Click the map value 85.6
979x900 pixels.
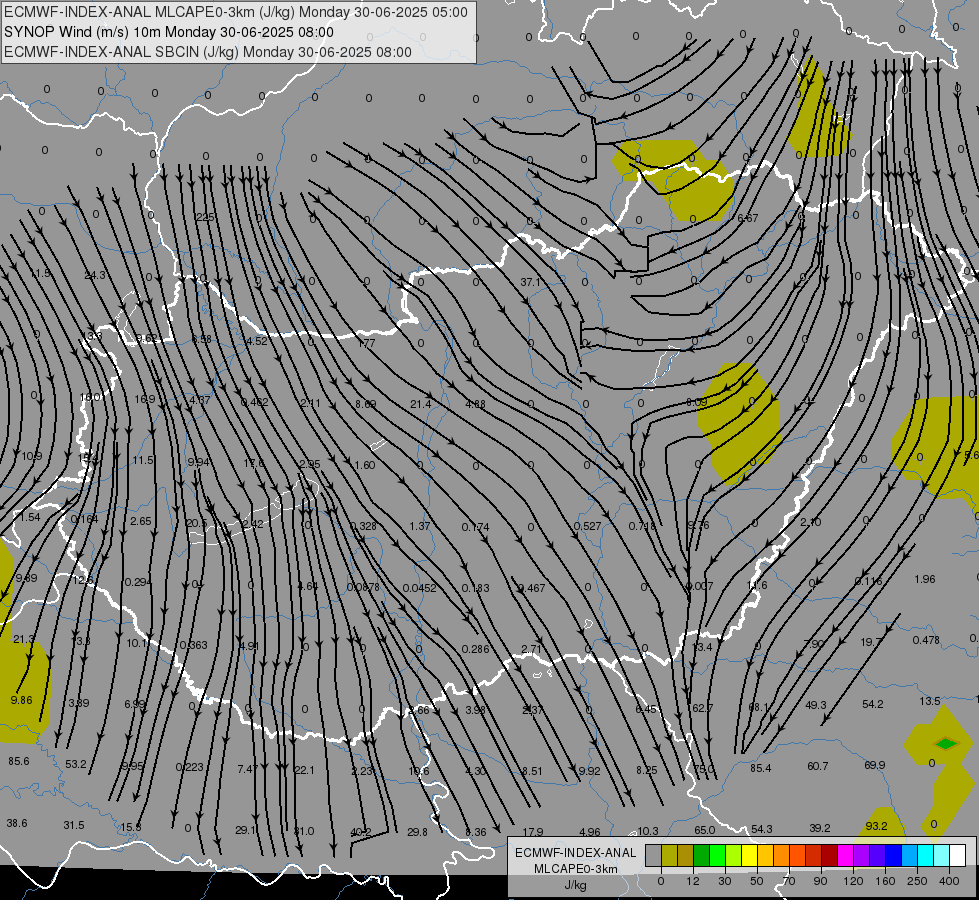click(x=19, y=761)
